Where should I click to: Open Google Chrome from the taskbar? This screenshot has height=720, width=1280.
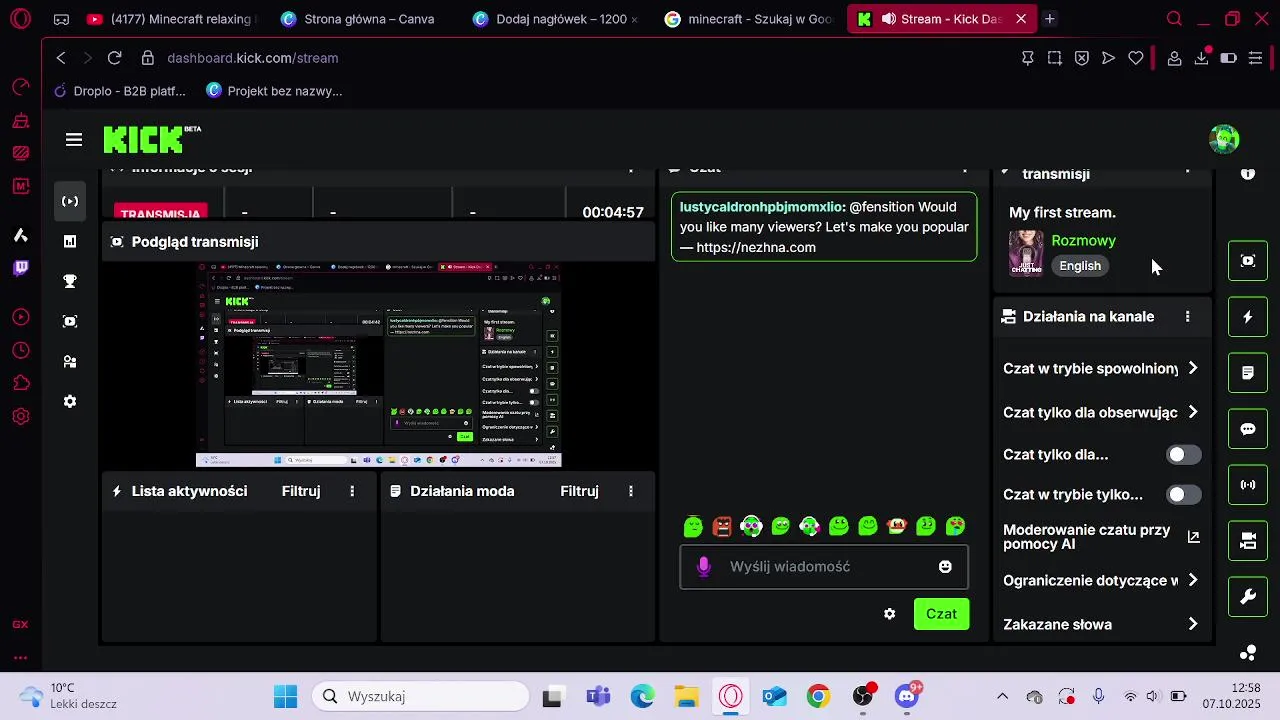coord(818,696)
